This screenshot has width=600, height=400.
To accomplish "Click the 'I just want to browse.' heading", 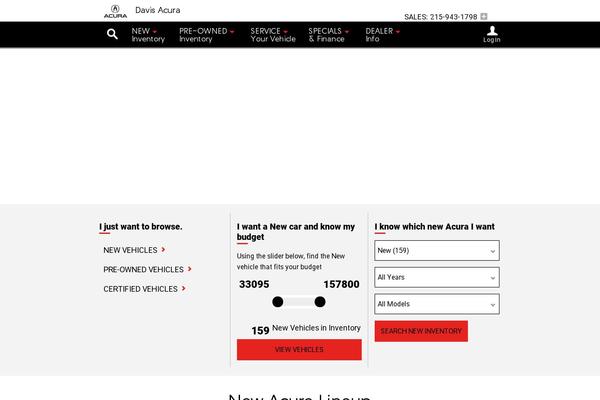I will point(141,227).
